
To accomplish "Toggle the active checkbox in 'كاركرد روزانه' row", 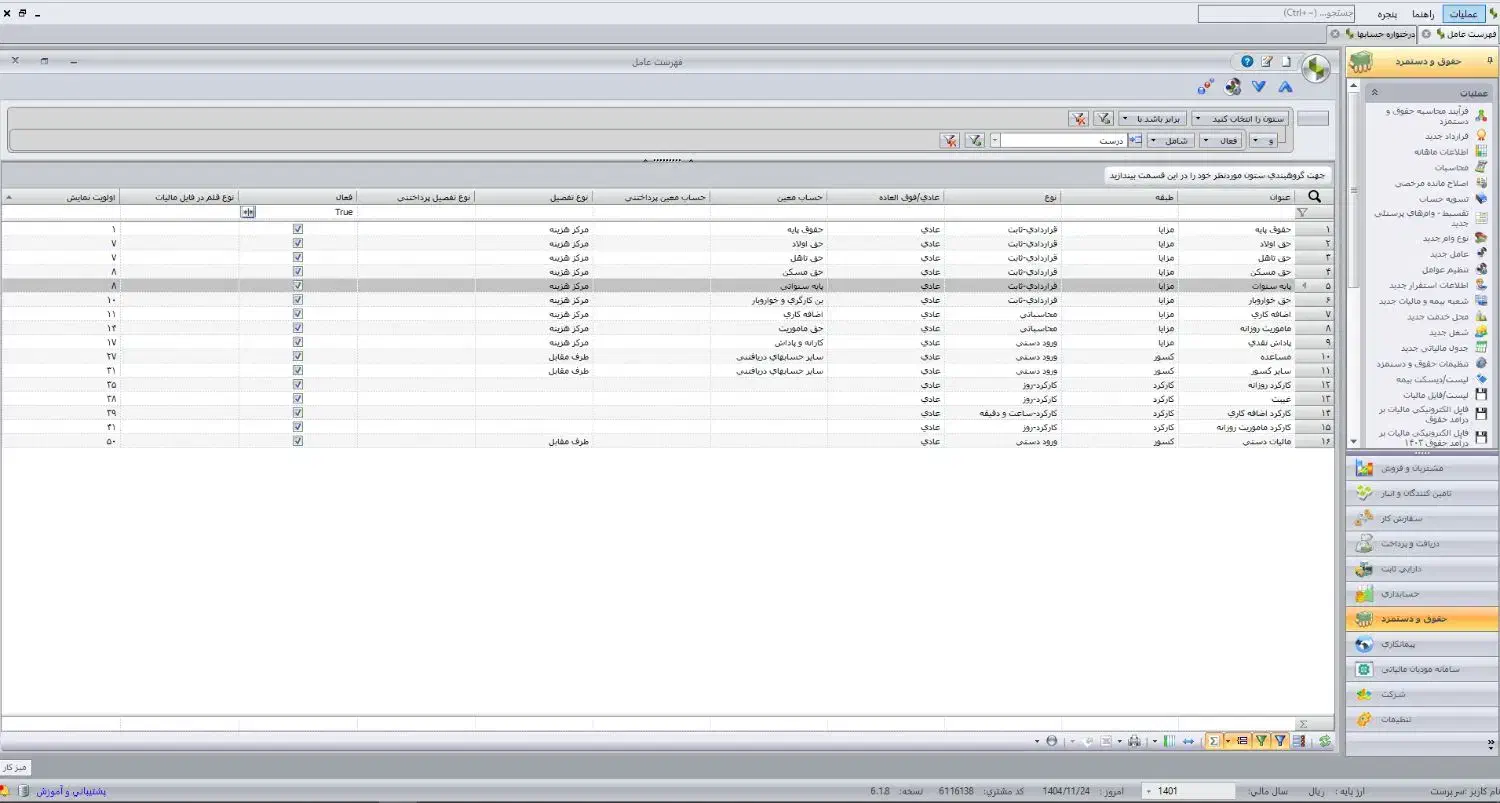I will tap(297, 384).
